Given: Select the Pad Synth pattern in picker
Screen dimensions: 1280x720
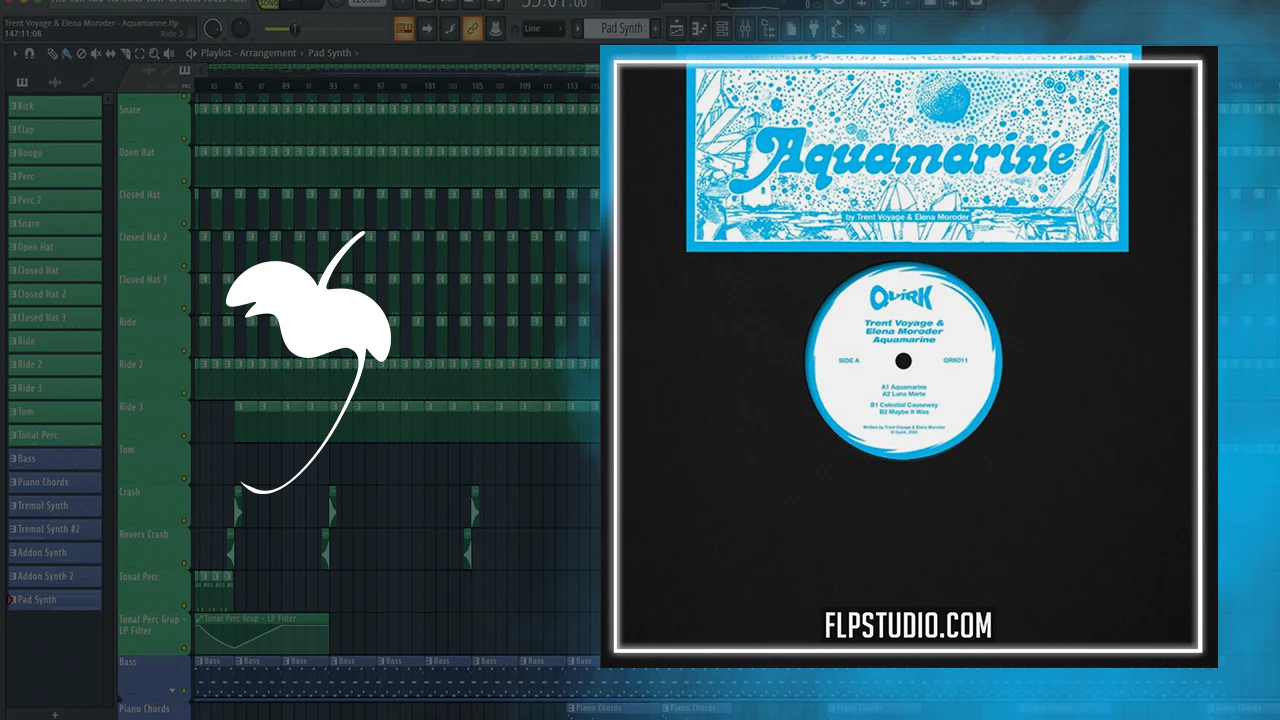Looking at the screenshot, I should pyautogui.click(x=55, y=600).
